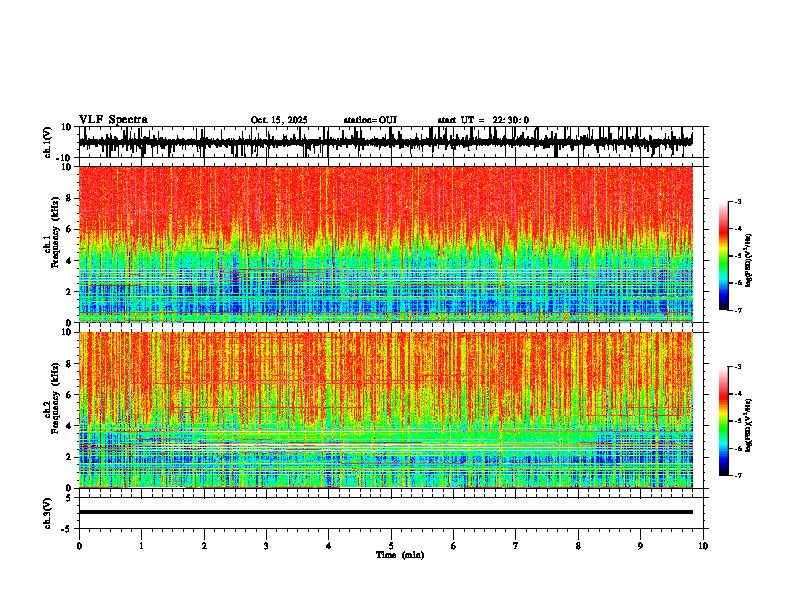The image size is (792, 612).
Task: Click time axis tick label "10"
Action: pos(703,546)
